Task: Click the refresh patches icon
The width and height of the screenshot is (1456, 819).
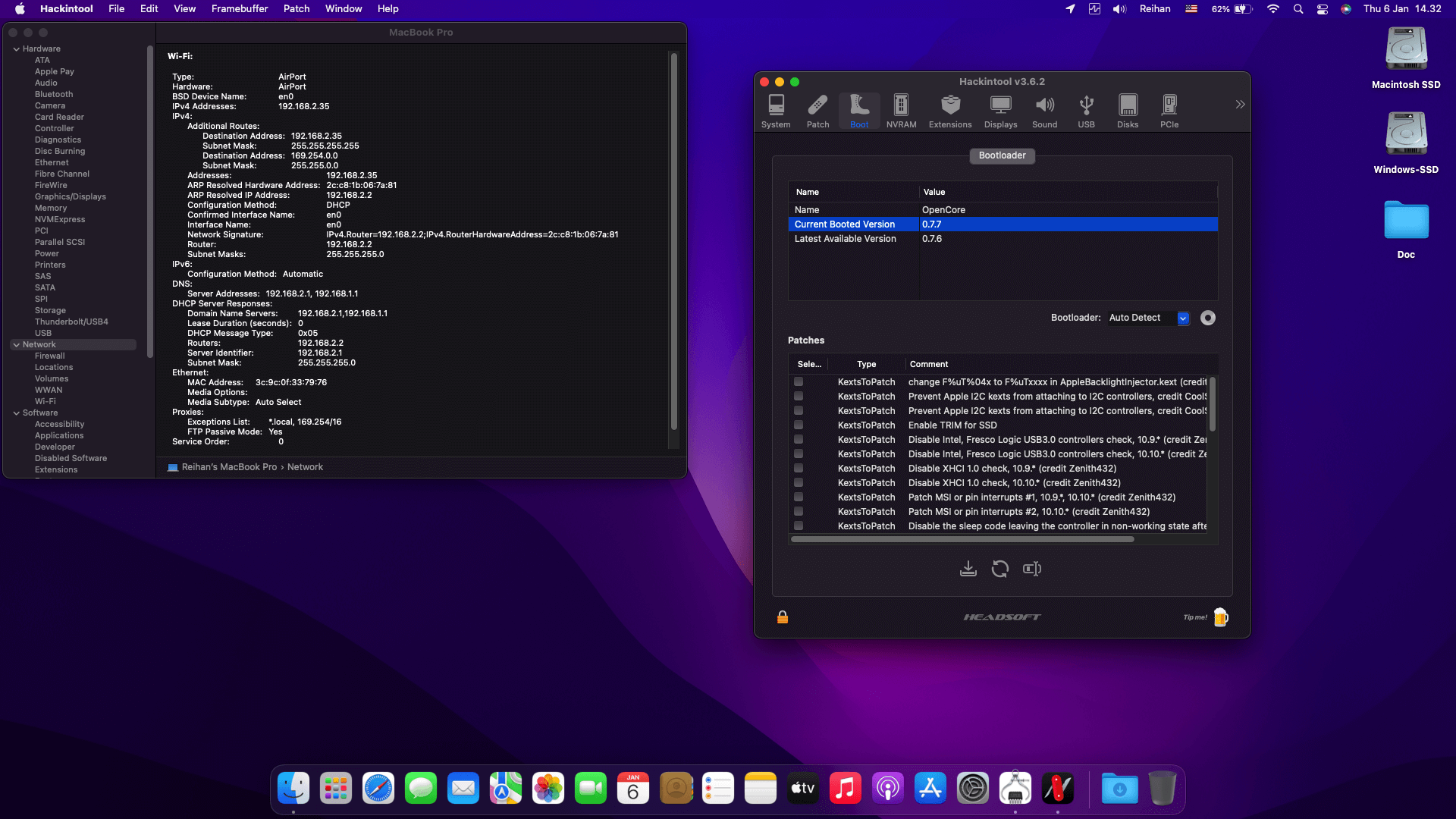Action: pos(1000,569)
